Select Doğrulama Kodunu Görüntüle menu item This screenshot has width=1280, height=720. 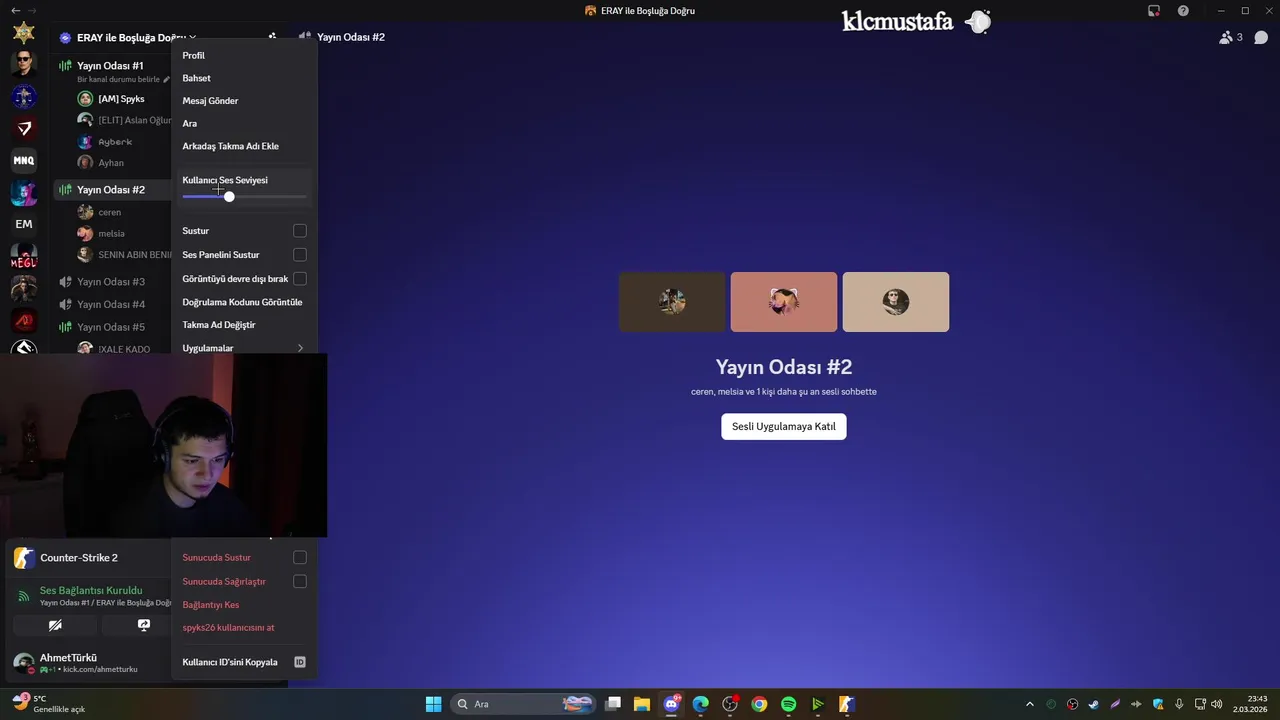click(244, 302)
